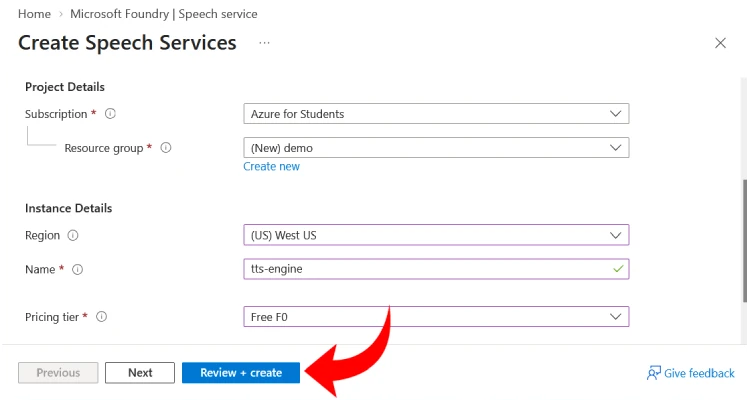Open the more options ellipsis by title
This screenshot has height=402, width=750.
[264, 43]
